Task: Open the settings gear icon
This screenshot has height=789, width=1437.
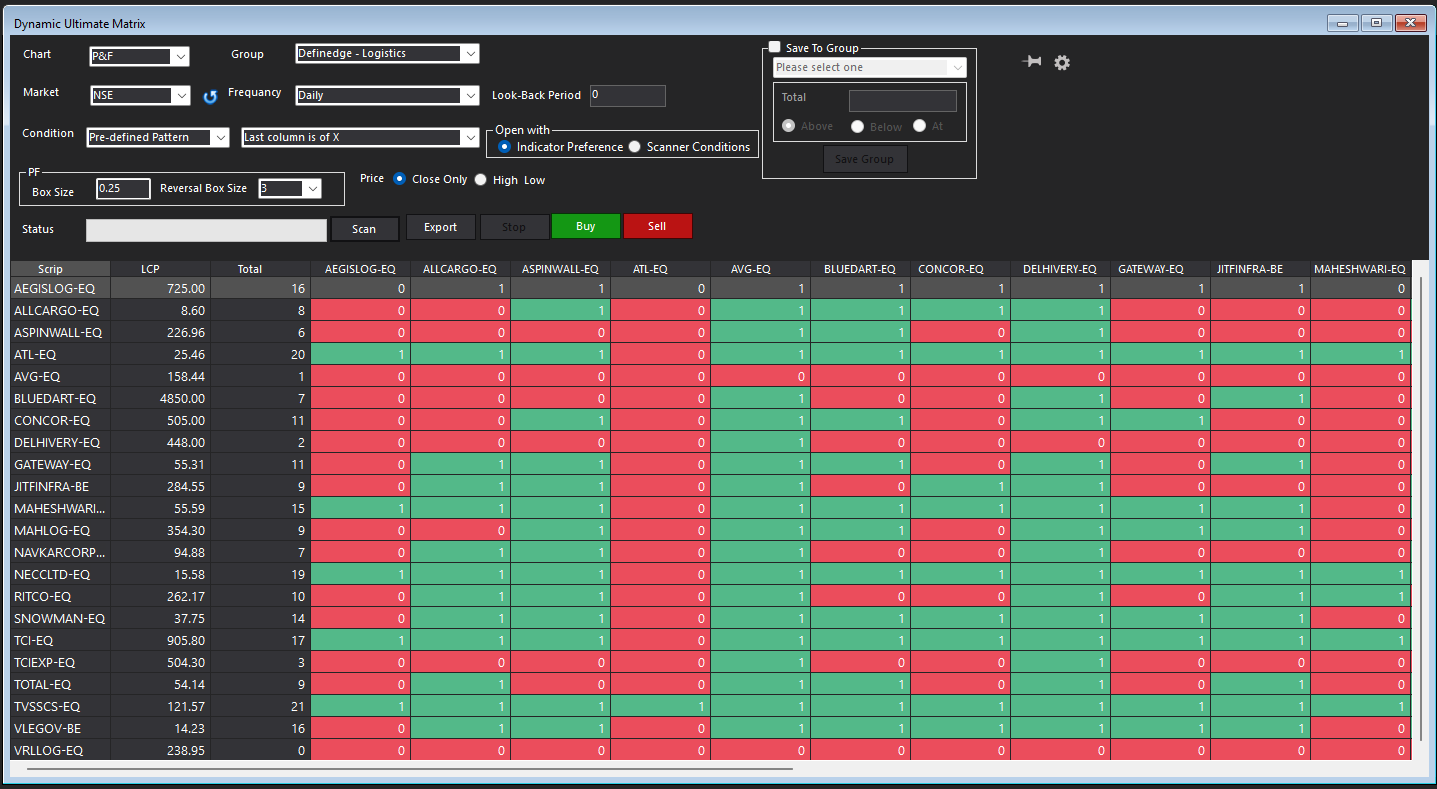Action: pyautogui.click(x=1062, y=62)
